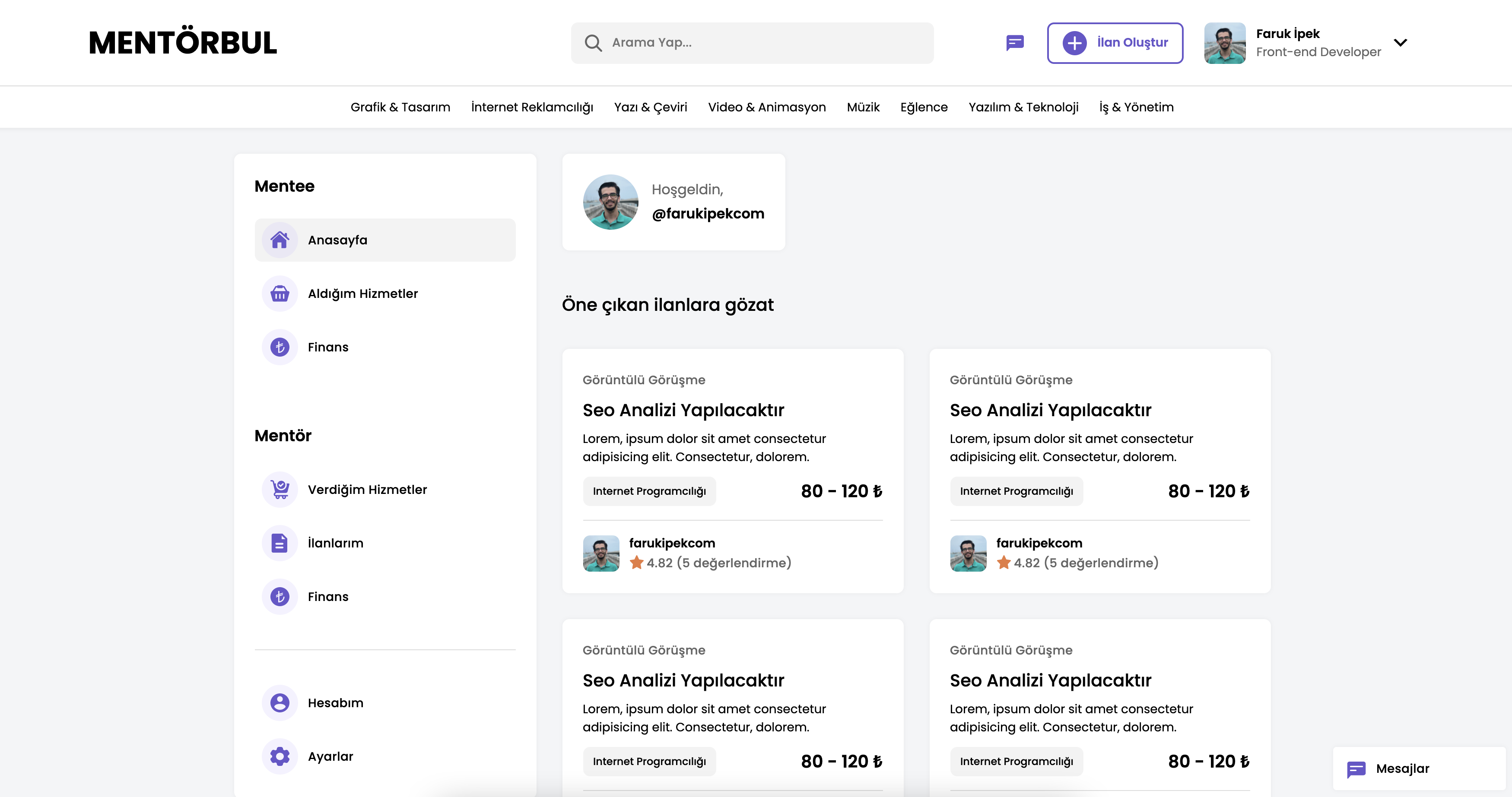Click the Internet Programcılığı category tag
The image size is (1512, 797).
[649, 491]
